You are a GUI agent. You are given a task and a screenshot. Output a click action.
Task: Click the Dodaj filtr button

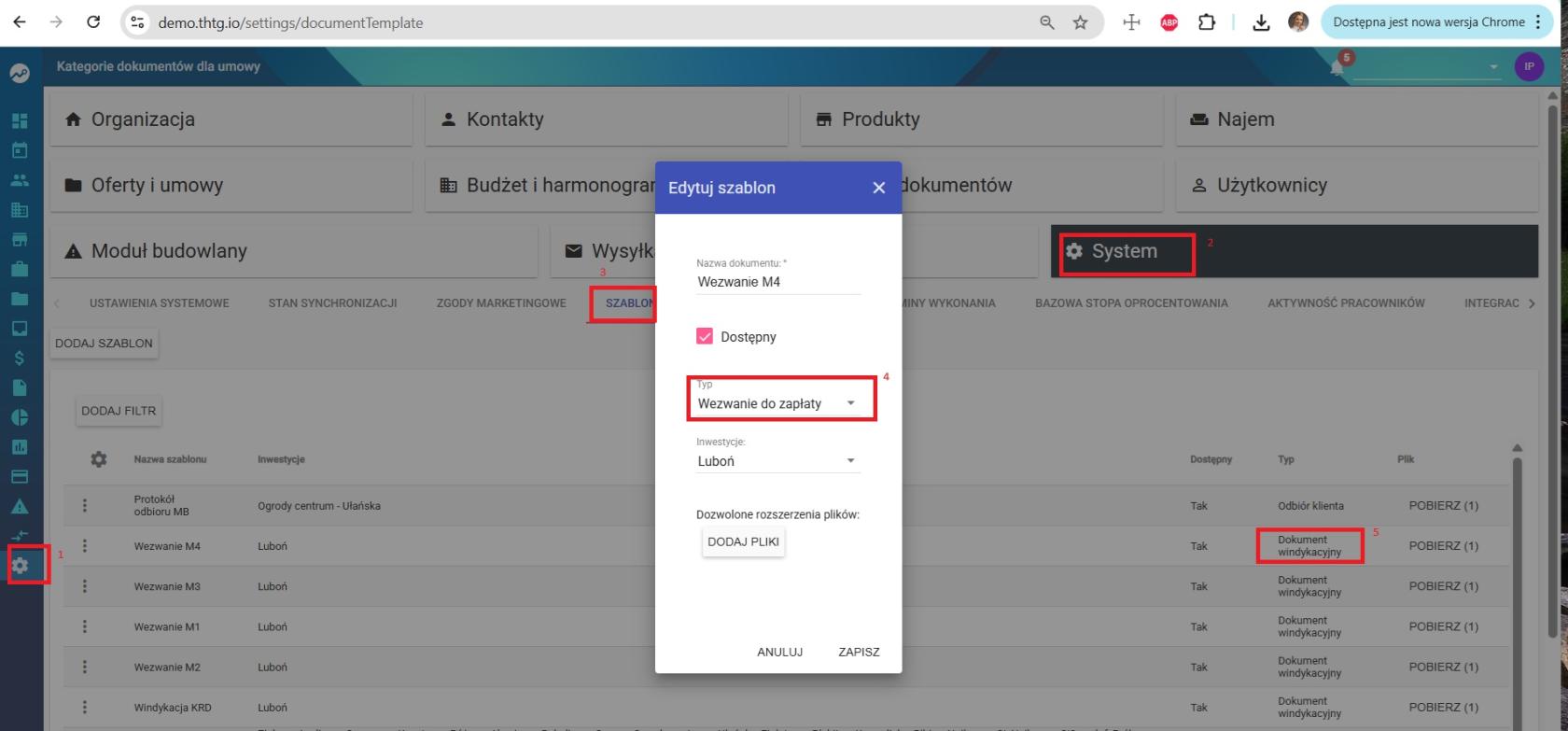click(119, 411)
